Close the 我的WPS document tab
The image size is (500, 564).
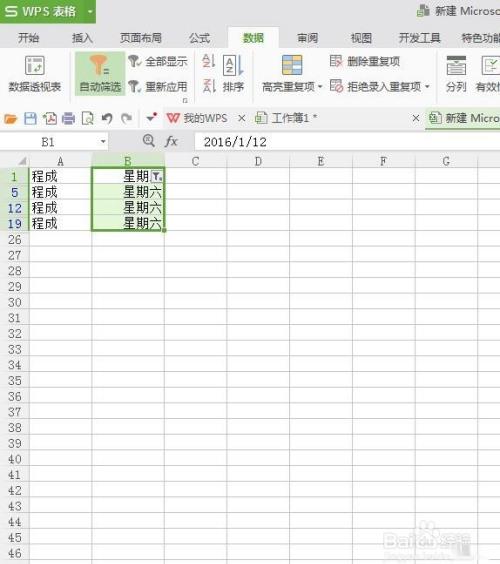[x=242, y=118]
